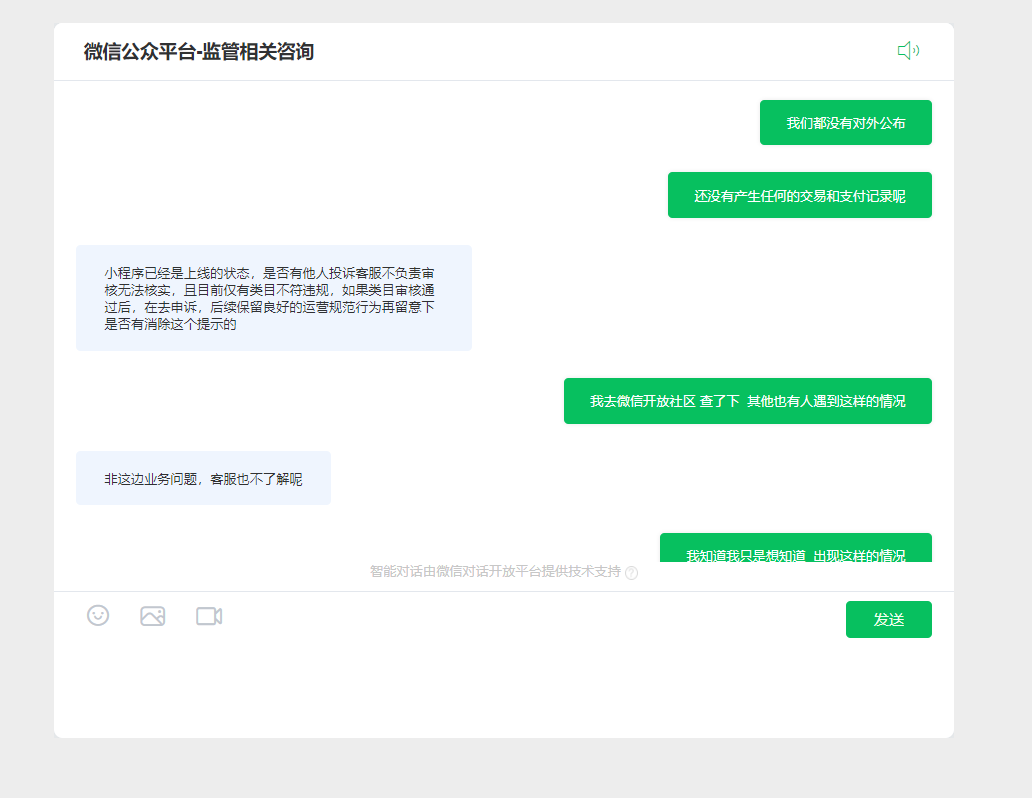Click reply 非这边业务问题，客服也不了解呢
Image resolution: width=1032 pixels, height=798 pixels.
pyautogui.click(x=203, y=479)
